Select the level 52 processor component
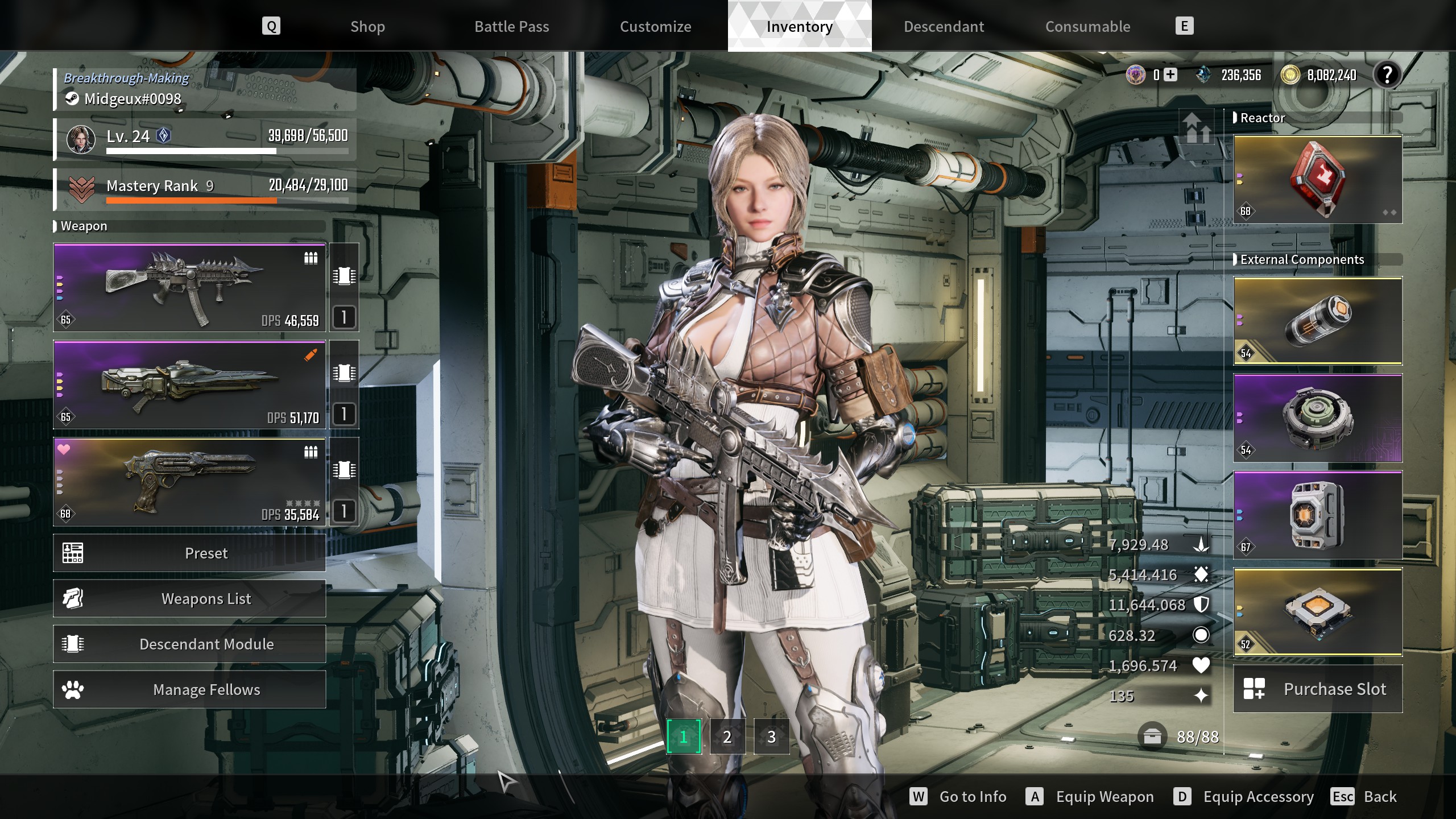The height and width of the screenshot is (819, 1456). 1318,611
